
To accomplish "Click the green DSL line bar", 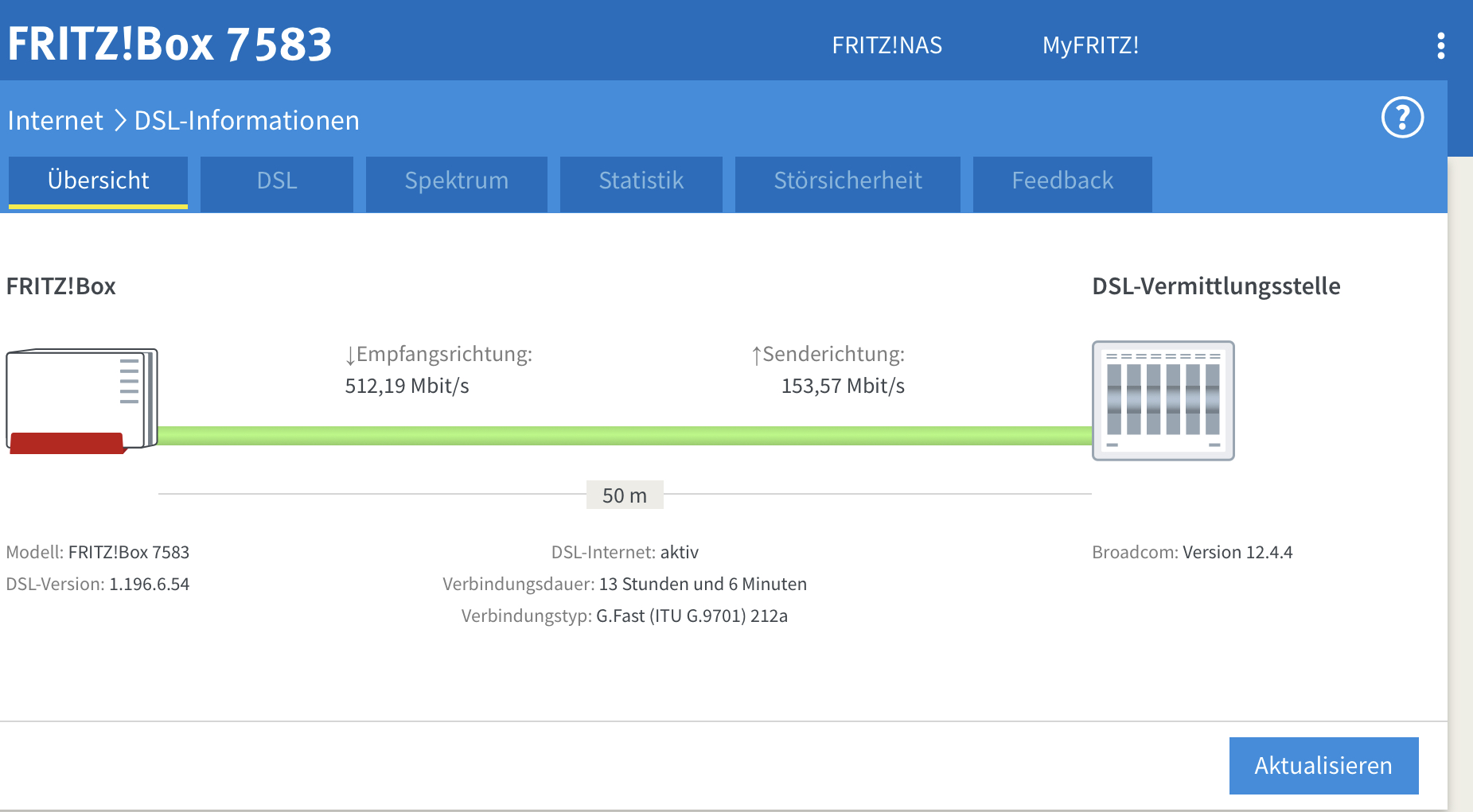I will click(x=625, y=435).
